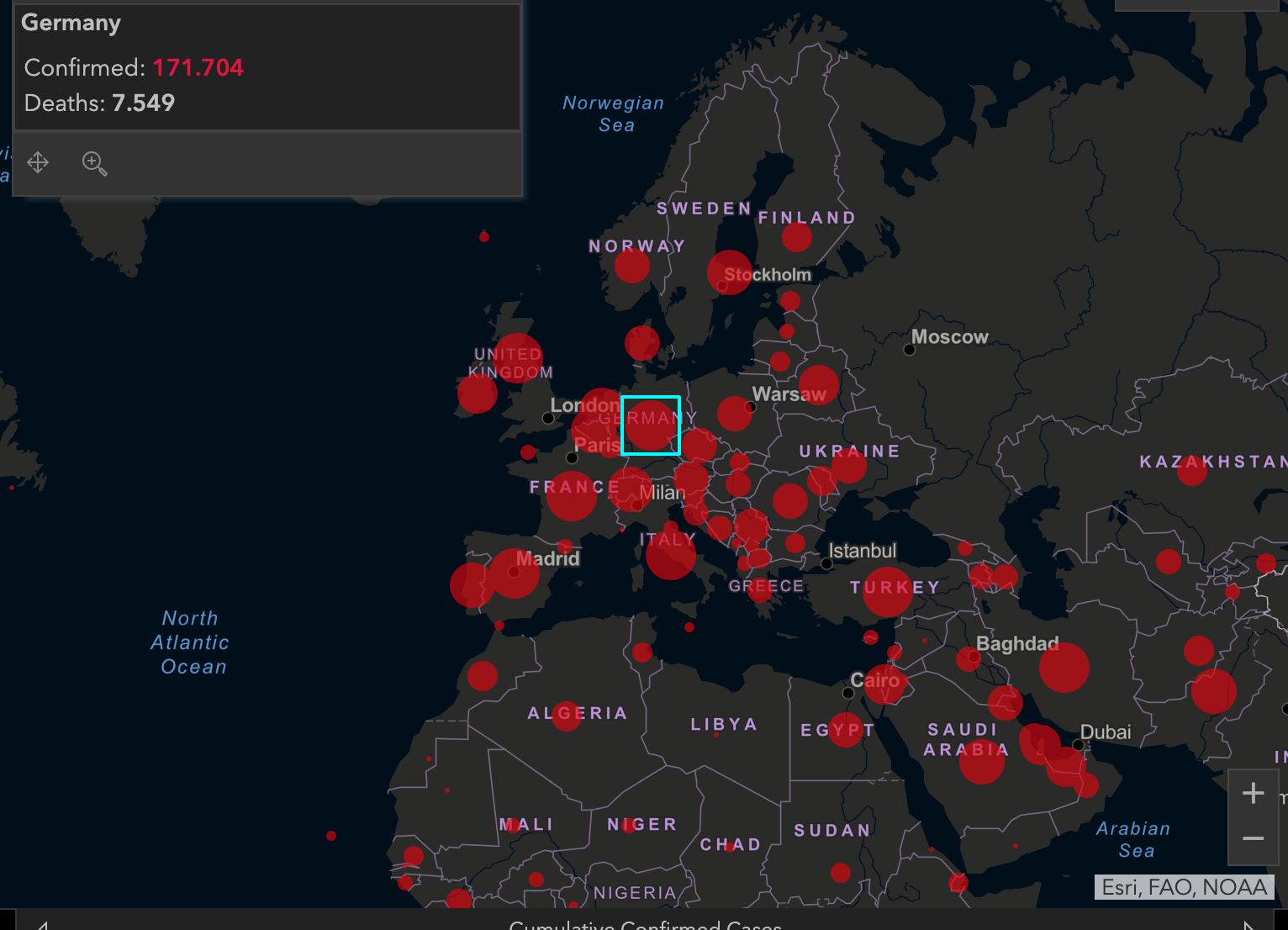Click the pan icon in Germany popup
The image size is (1288, 930).
[x=38, y=162]
